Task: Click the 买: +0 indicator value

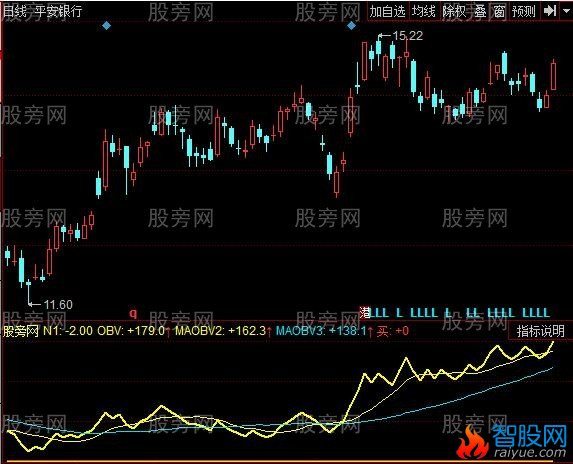Action: 393,331
